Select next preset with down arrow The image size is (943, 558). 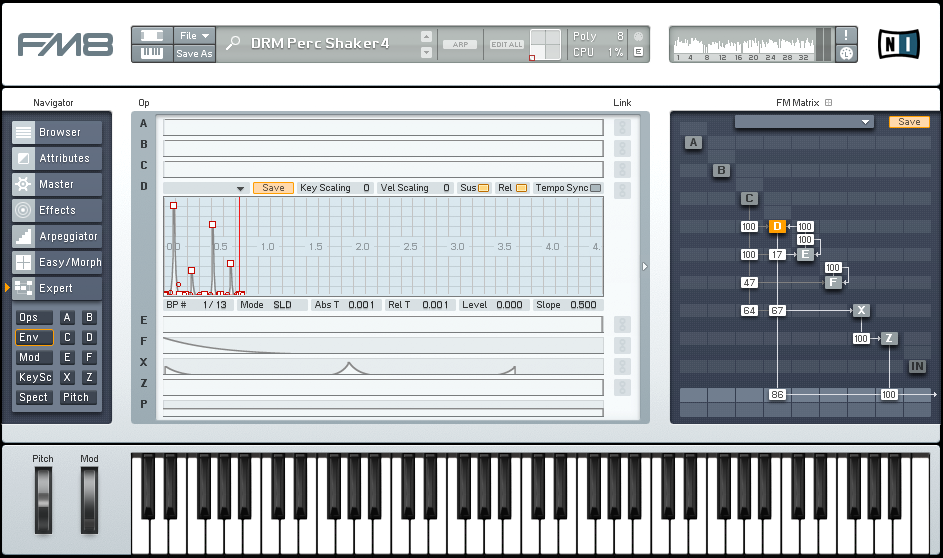pos(426,52)
